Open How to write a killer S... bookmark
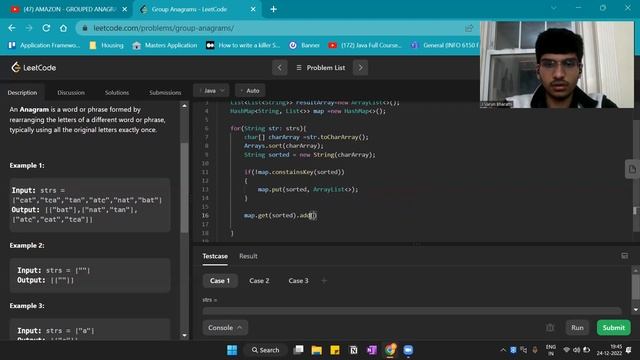640x360 pixels. coord(243,45)
